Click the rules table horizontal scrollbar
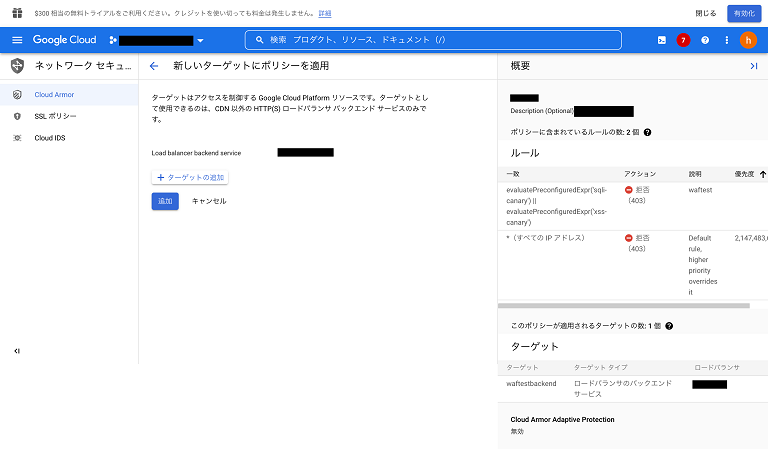The height and width of the screenshot is (449, 768). (624, 306)
